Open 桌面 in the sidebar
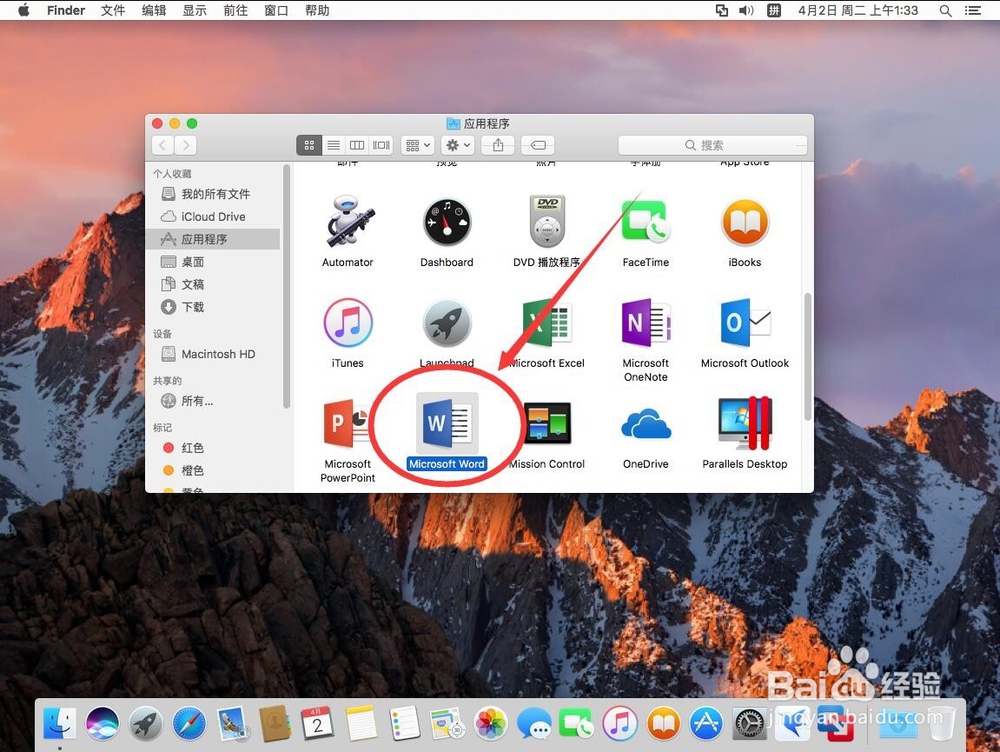 [x=212, y=262]
